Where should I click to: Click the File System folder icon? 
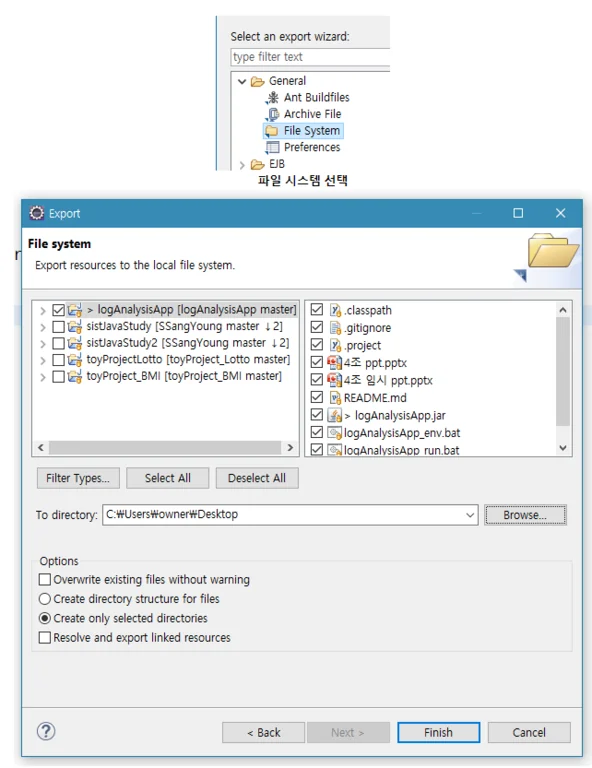coord(272,131)
